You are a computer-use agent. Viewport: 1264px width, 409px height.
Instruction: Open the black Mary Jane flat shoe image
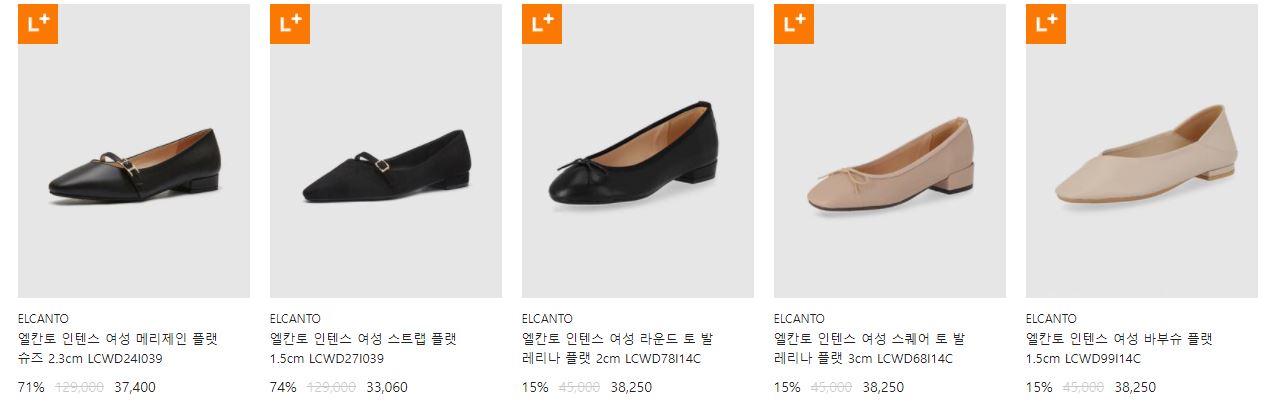click(x=134, y=151)
